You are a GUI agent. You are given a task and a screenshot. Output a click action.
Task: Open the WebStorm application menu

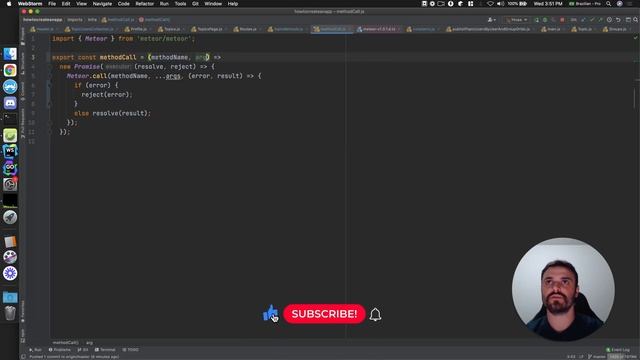[30, 4]
